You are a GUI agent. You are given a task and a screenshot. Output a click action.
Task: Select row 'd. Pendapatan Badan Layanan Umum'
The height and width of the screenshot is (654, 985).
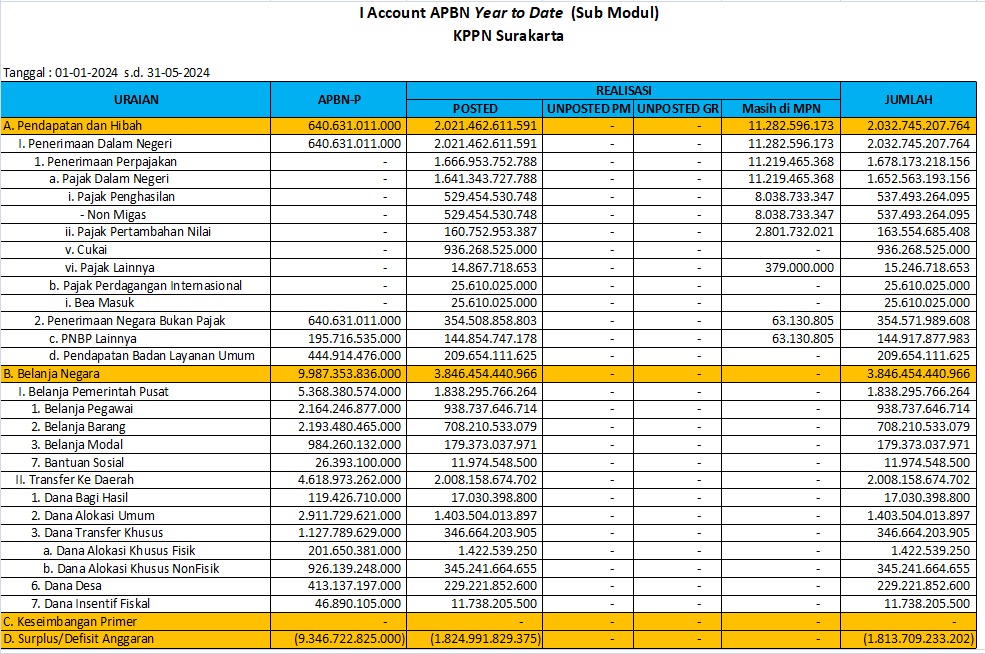pyautogui.click(x=489, y=356)
